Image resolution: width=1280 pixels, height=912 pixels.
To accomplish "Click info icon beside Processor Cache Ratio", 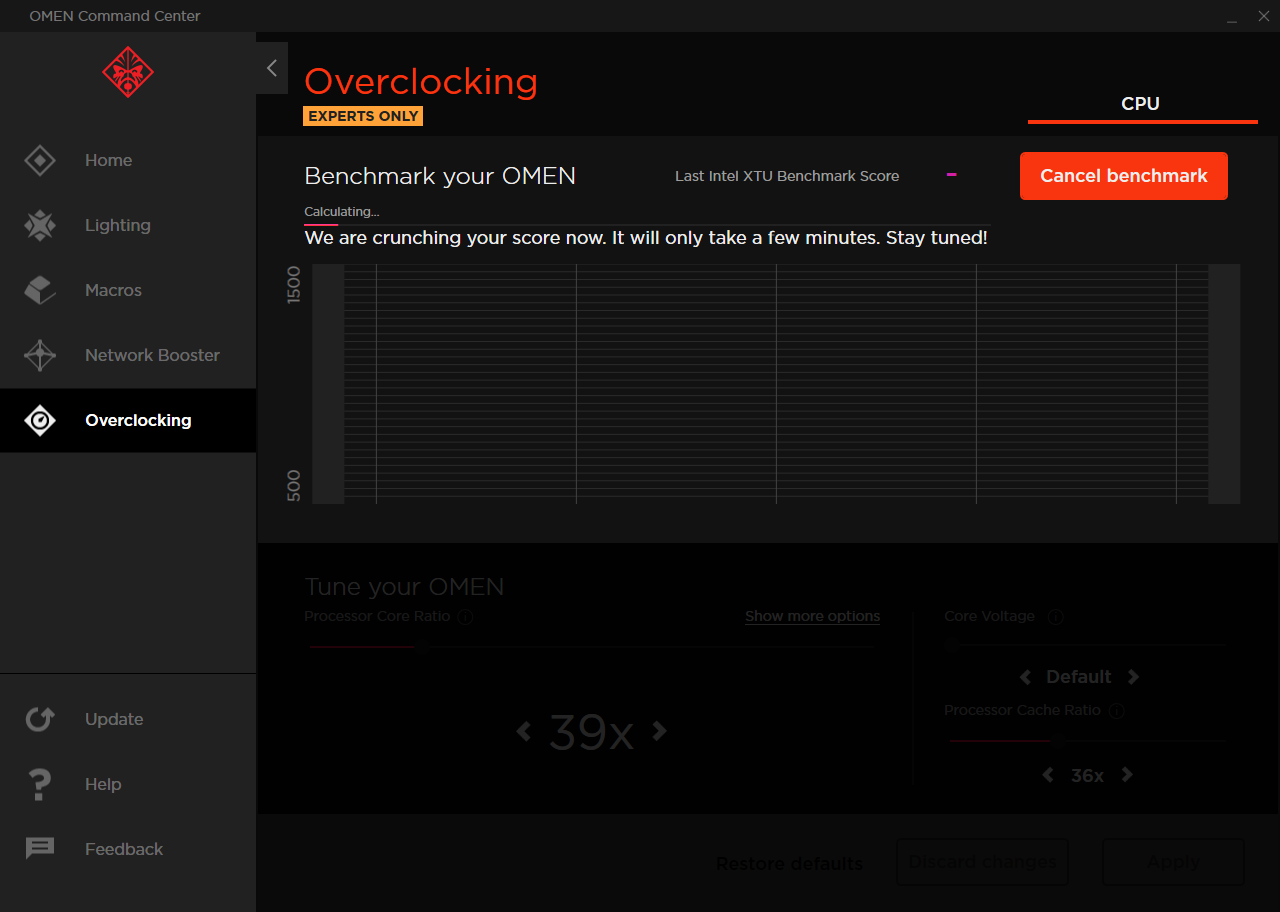I will [x=1117, y=711].
